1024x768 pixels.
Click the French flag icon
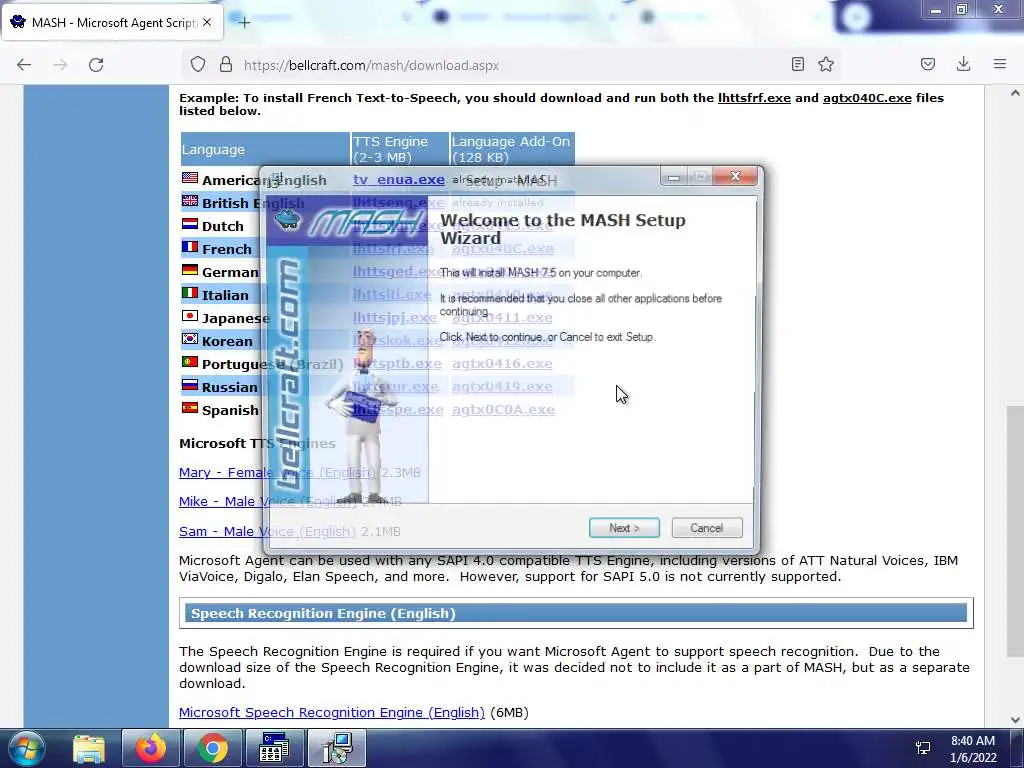[190, 247]
